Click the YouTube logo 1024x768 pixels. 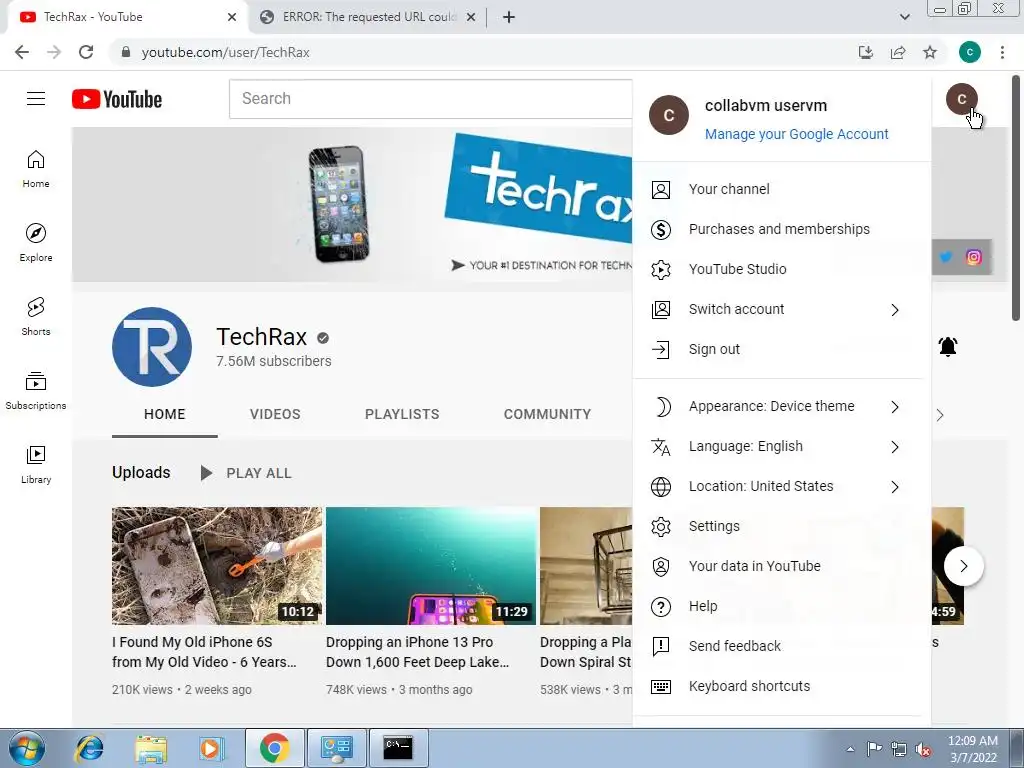click(x=117, y=99)
